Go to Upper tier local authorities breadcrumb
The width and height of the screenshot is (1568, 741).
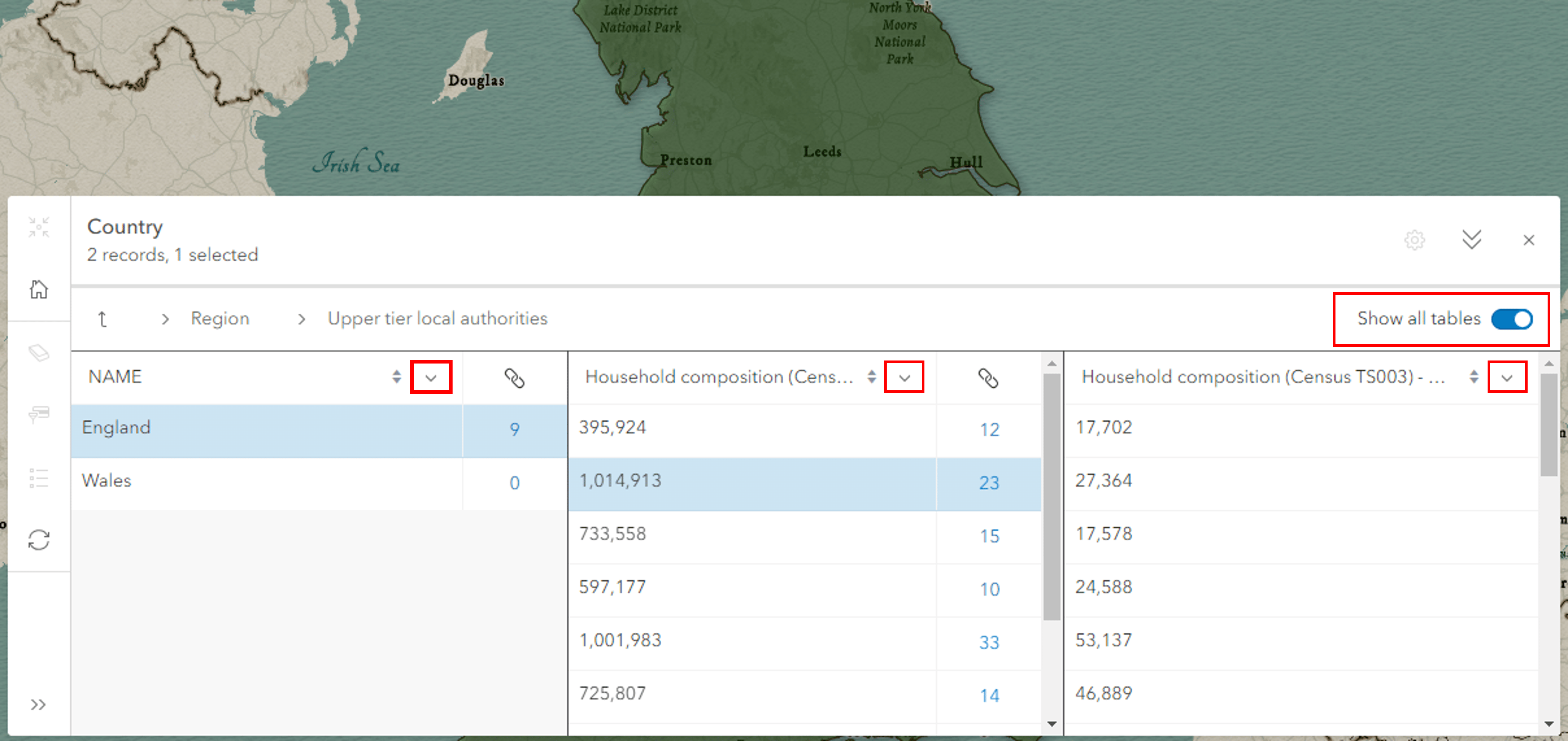tap(437, 319)
